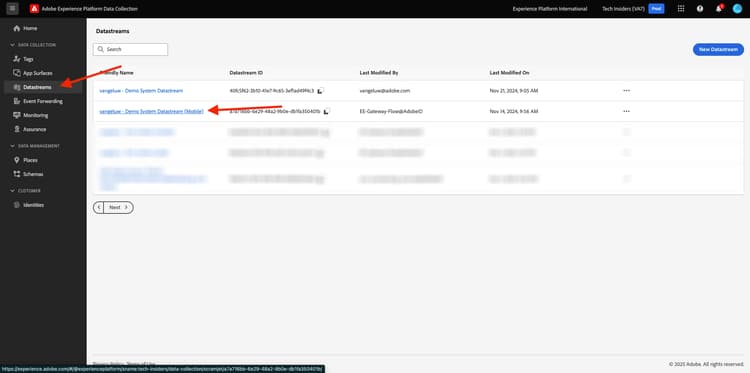Click the Event Forwarding sidebar icon
750x373 pixels.
[x=17, y=101]
